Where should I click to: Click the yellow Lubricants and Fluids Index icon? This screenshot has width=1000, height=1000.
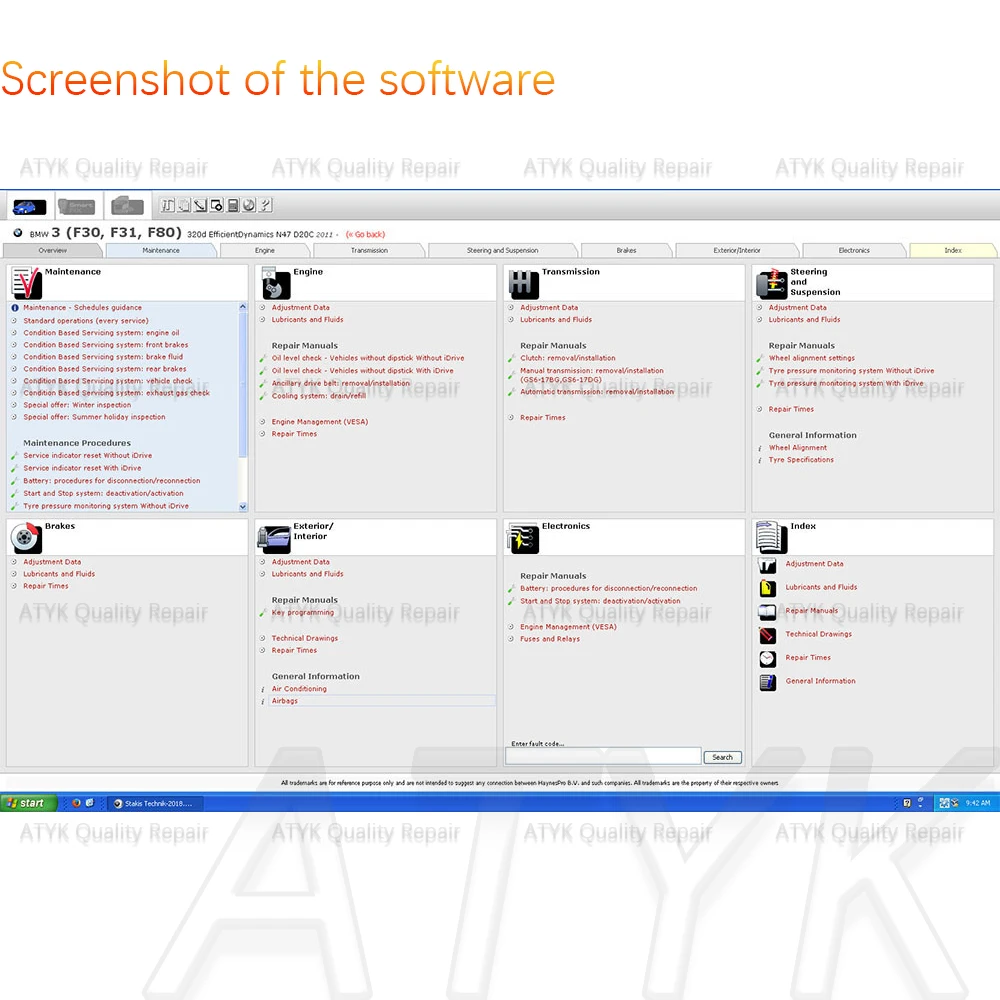[767, 588]
